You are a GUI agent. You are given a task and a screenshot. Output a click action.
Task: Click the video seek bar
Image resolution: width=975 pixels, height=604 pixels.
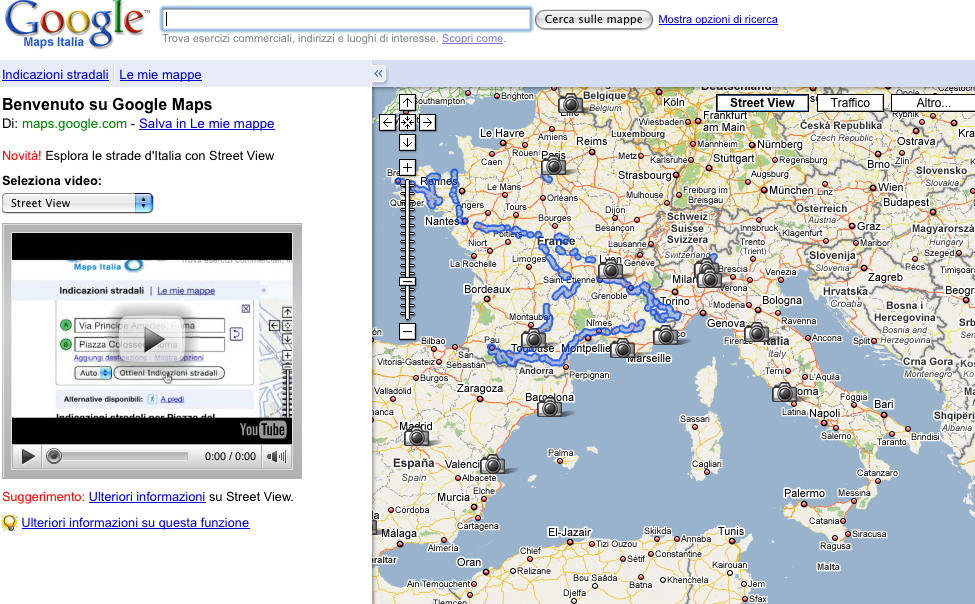116,457
